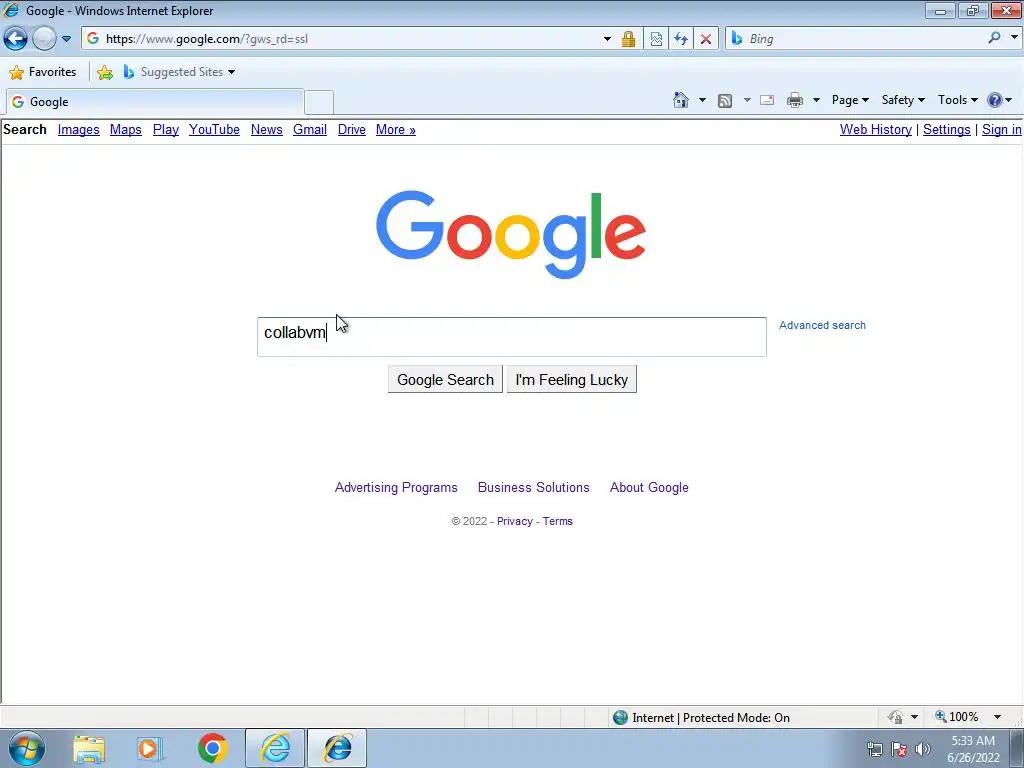This screenshot has width=1024, height=768.
Task: Open the Page menu
Action: (850, 100)
